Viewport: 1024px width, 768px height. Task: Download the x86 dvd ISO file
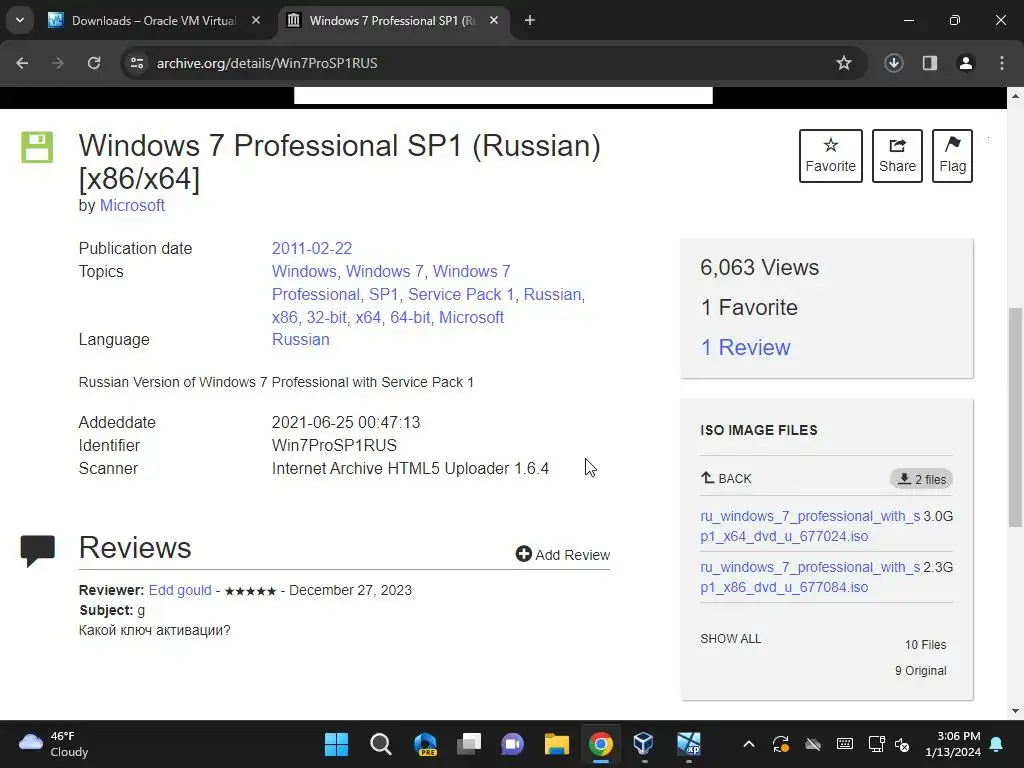click(810, 577)
